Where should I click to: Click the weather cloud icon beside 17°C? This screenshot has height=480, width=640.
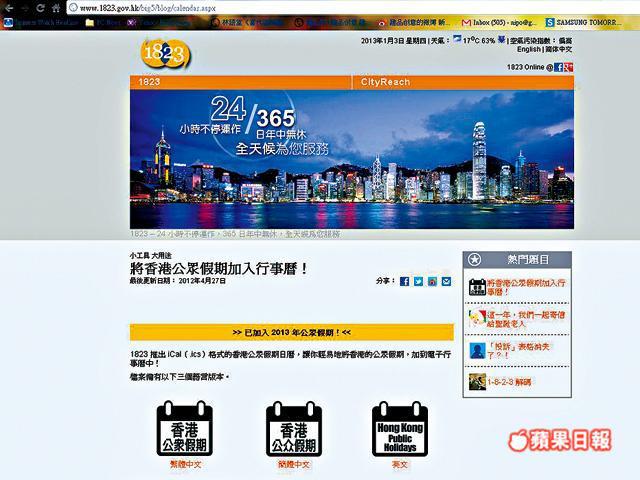pyautogui.click(x=457, y=40)
